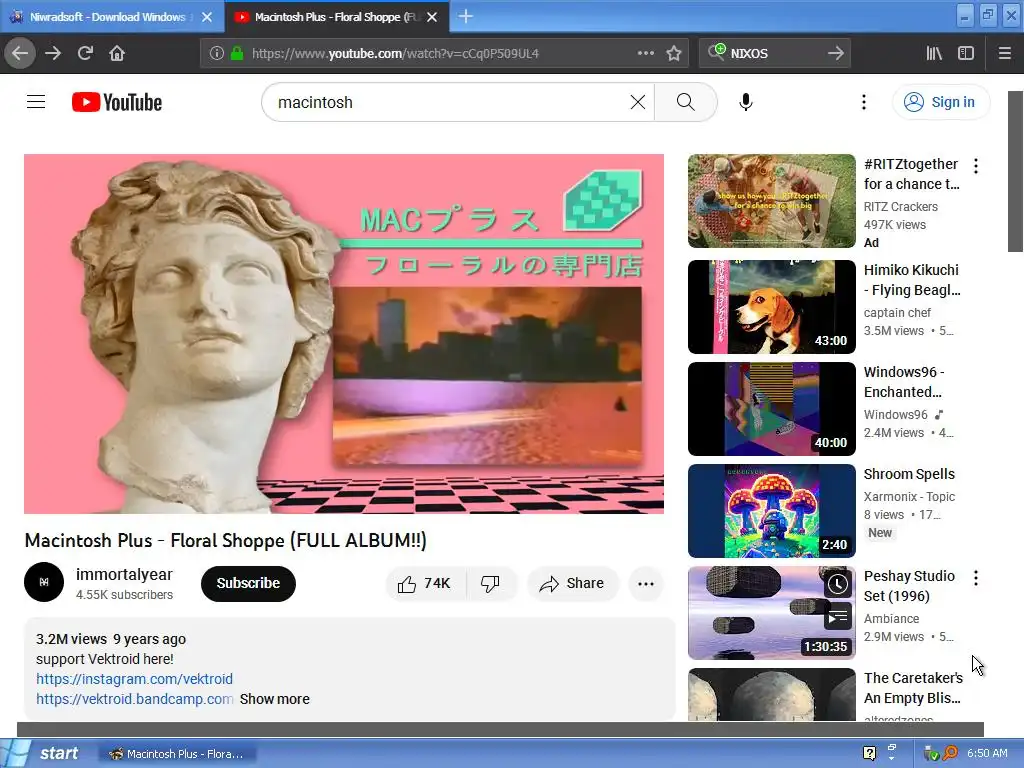Open options menu for RITZtogether ad

pos(976,166)
